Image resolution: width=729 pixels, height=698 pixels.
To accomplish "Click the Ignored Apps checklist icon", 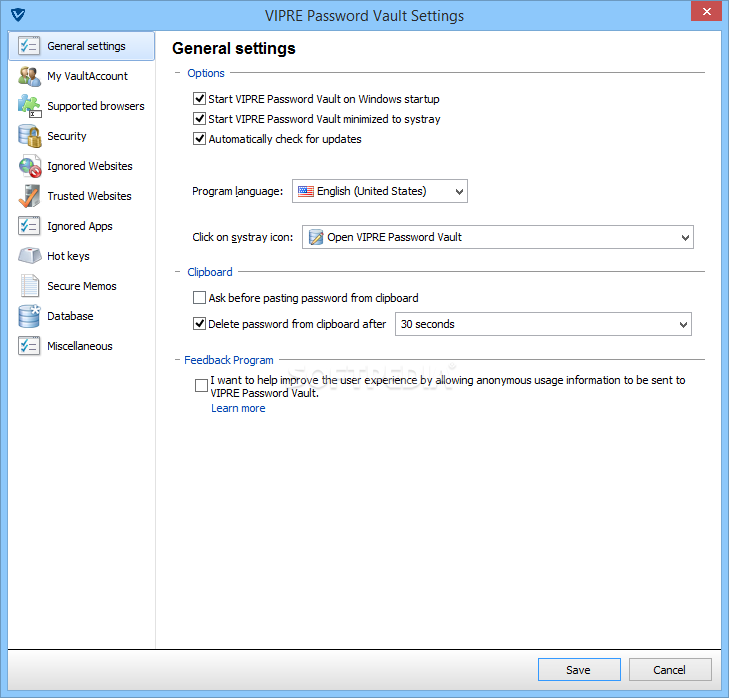I will click(29, 226).
